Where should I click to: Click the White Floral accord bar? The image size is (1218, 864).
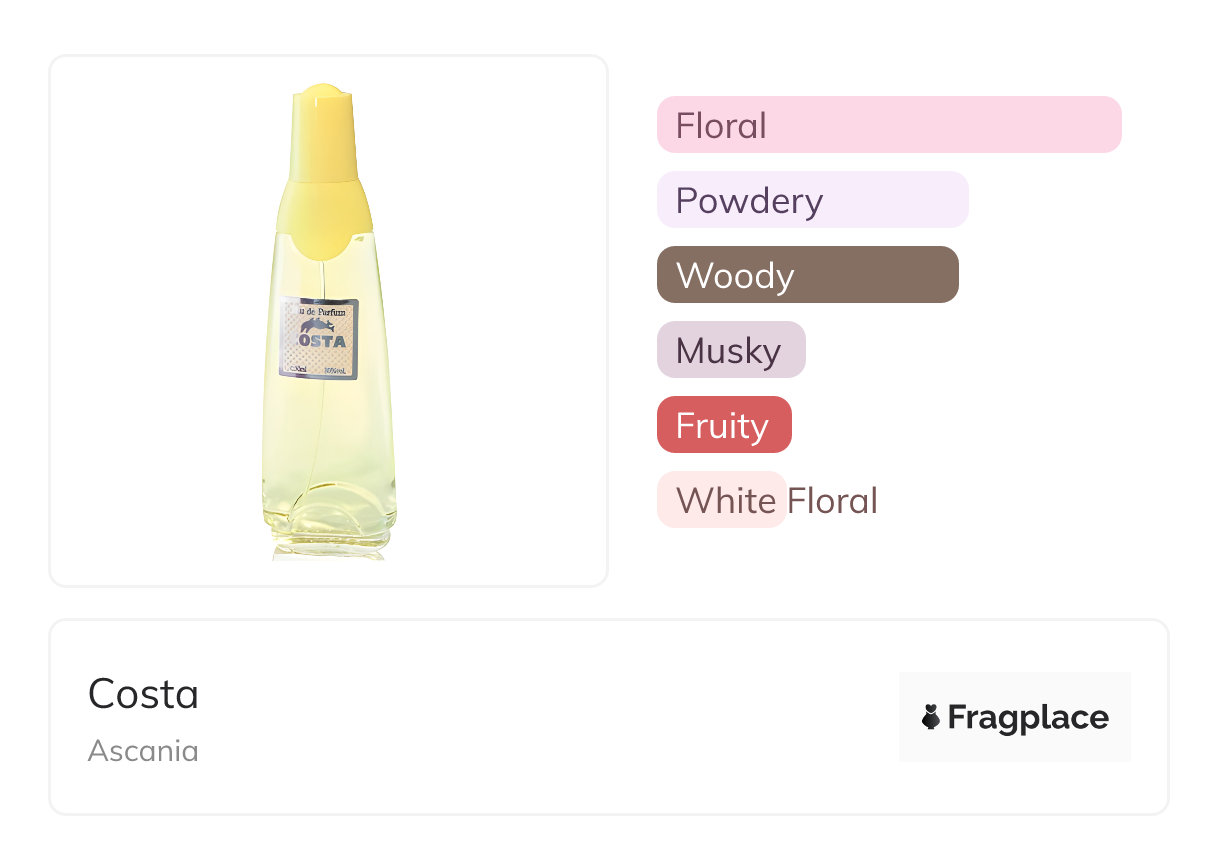pyautogui.click(x=721, y=500)
